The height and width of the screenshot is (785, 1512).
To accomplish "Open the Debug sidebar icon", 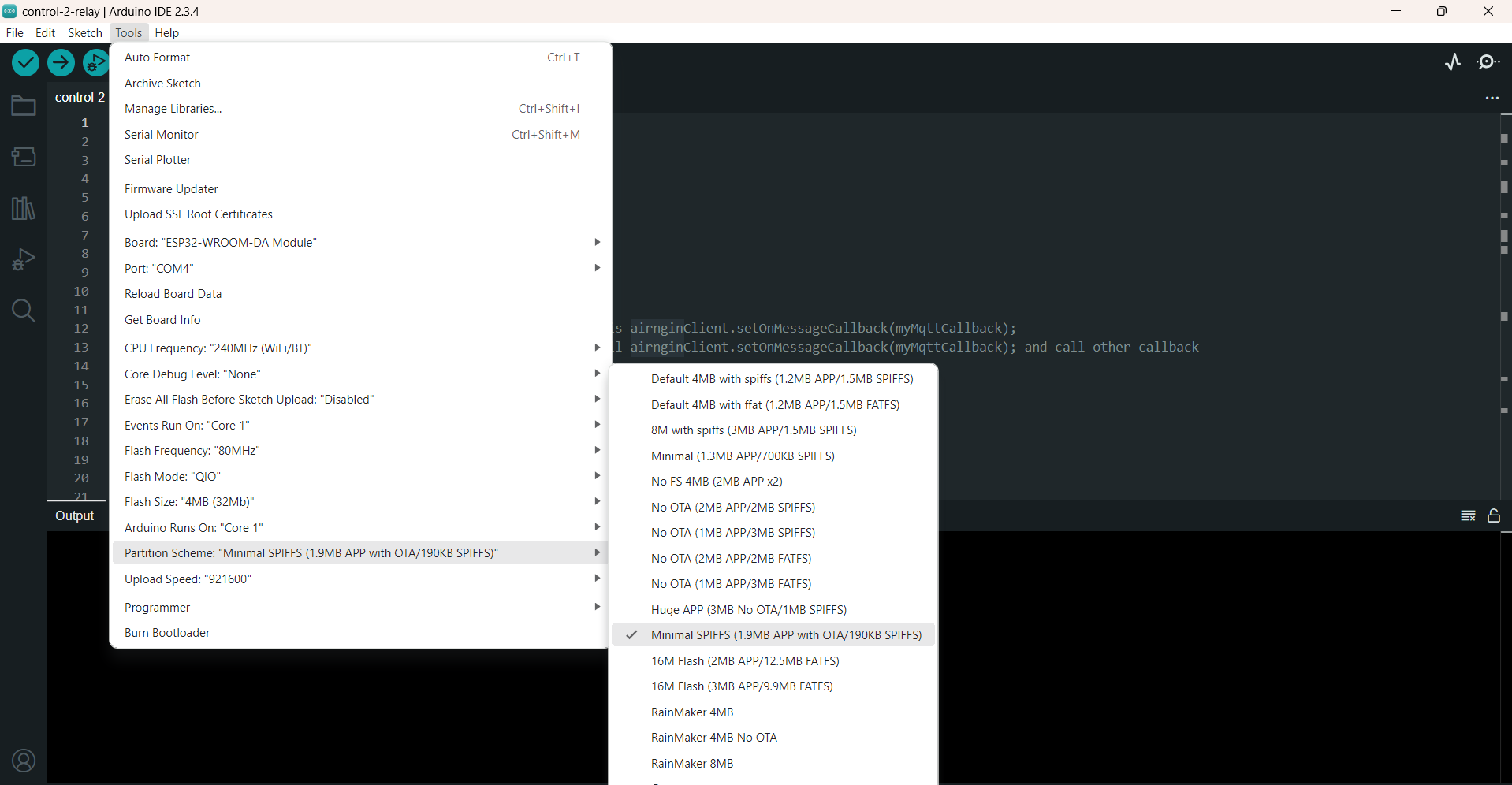I will (x=24, y=259).
